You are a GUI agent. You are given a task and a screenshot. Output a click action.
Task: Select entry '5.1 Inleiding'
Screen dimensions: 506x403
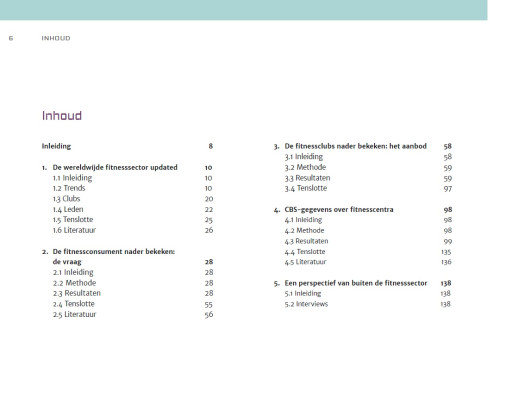pos(303,294)
